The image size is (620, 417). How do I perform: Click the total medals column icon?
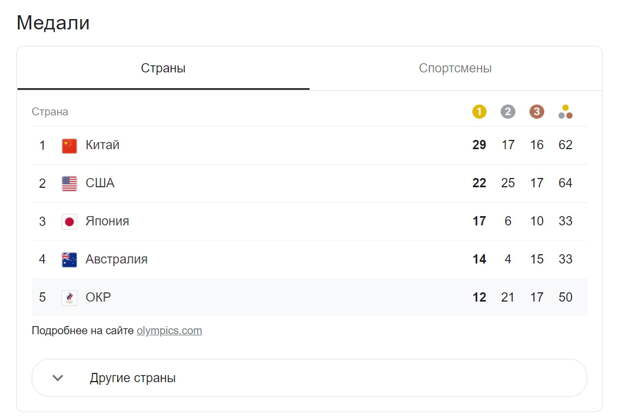(565, 112)
